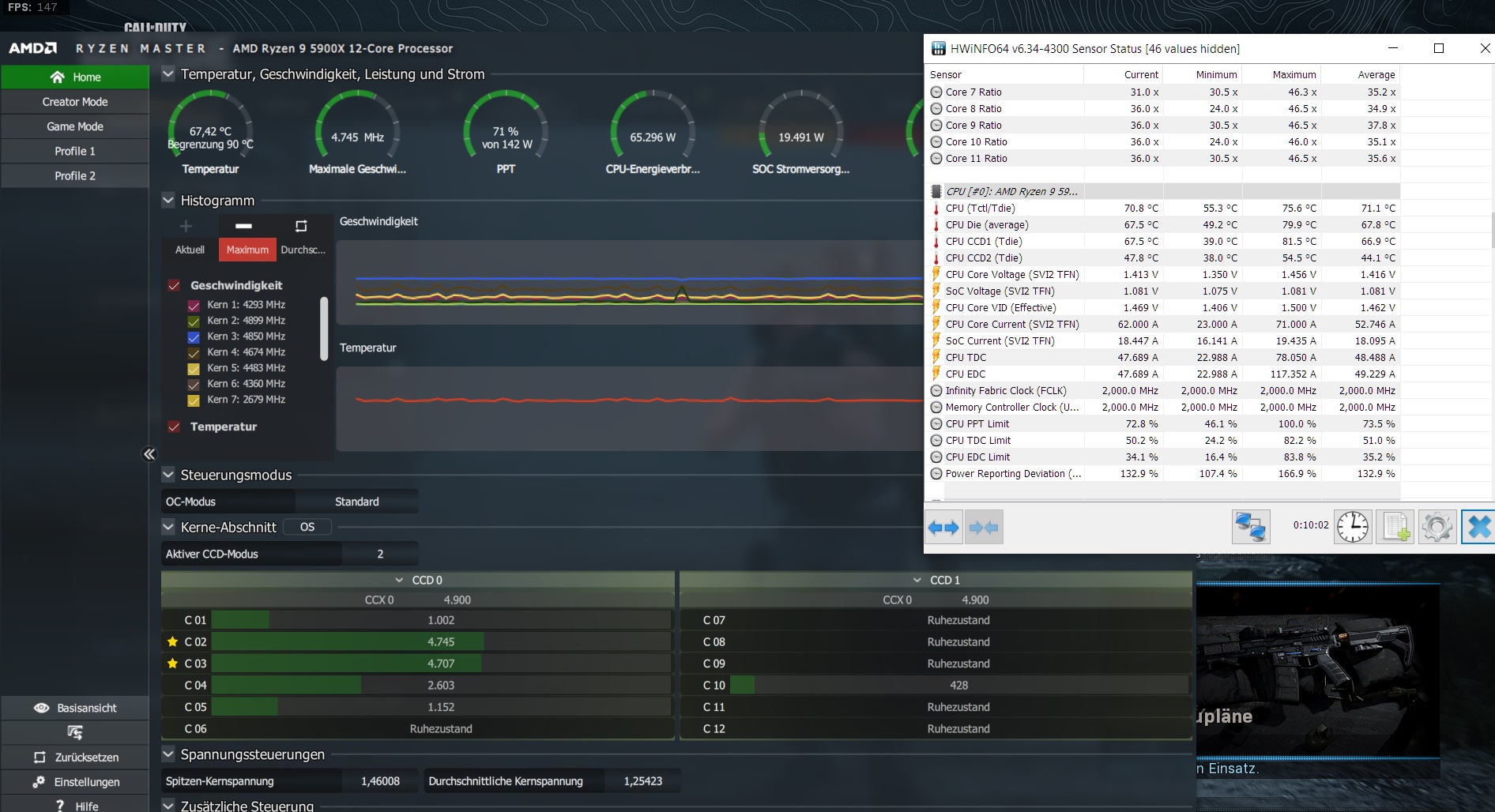Viewport: 1495px width, 812px height.
Task: Disable the Temperatur checkbox in Histogramm
Action: point(175,427)
